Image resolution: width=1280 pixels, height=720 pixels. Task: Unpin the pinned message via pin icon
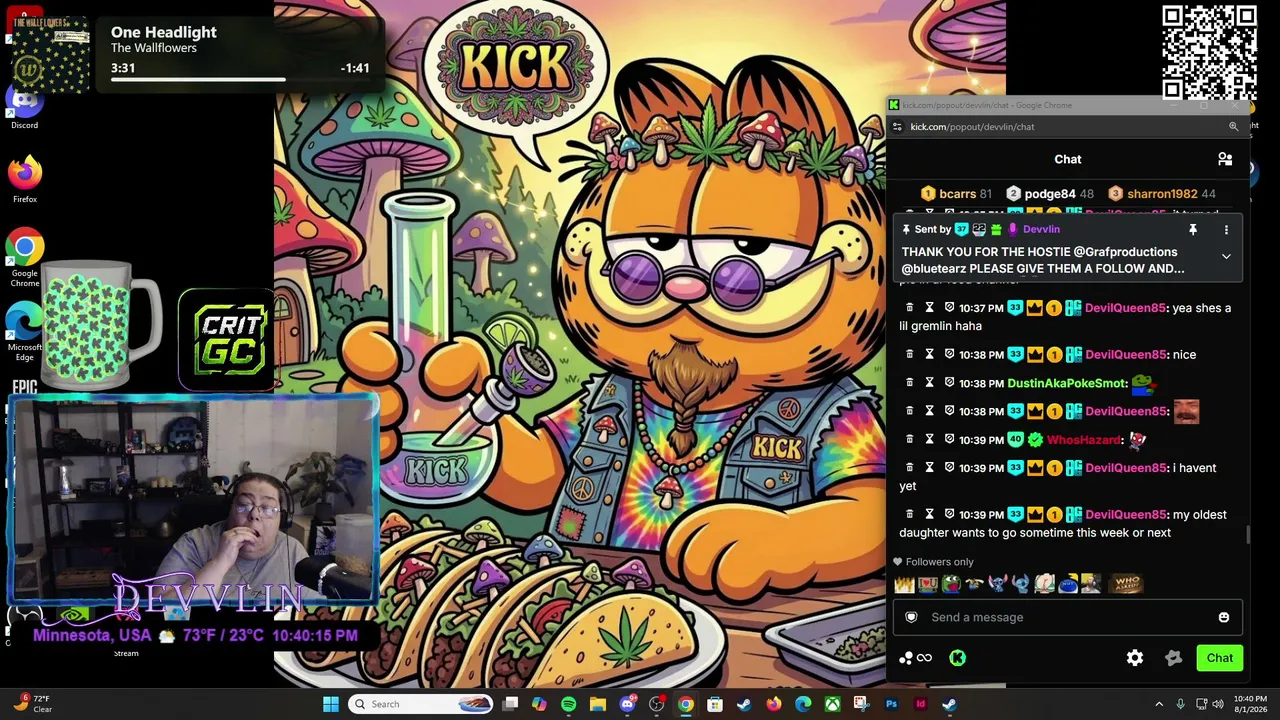pos(1193,230)
